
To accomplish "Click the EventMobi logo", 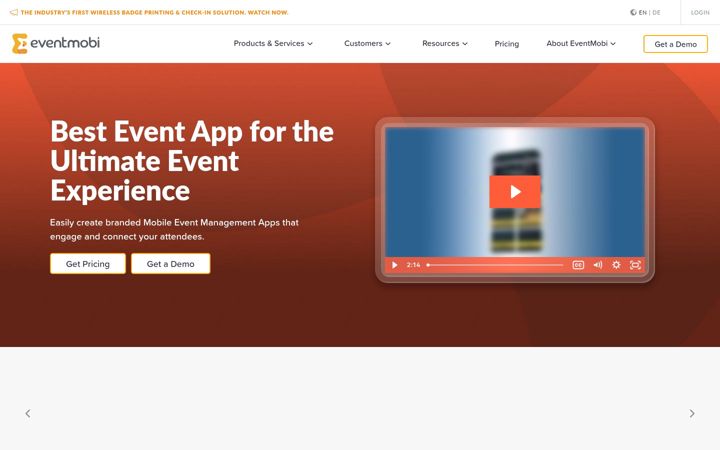I will point(56,44).
